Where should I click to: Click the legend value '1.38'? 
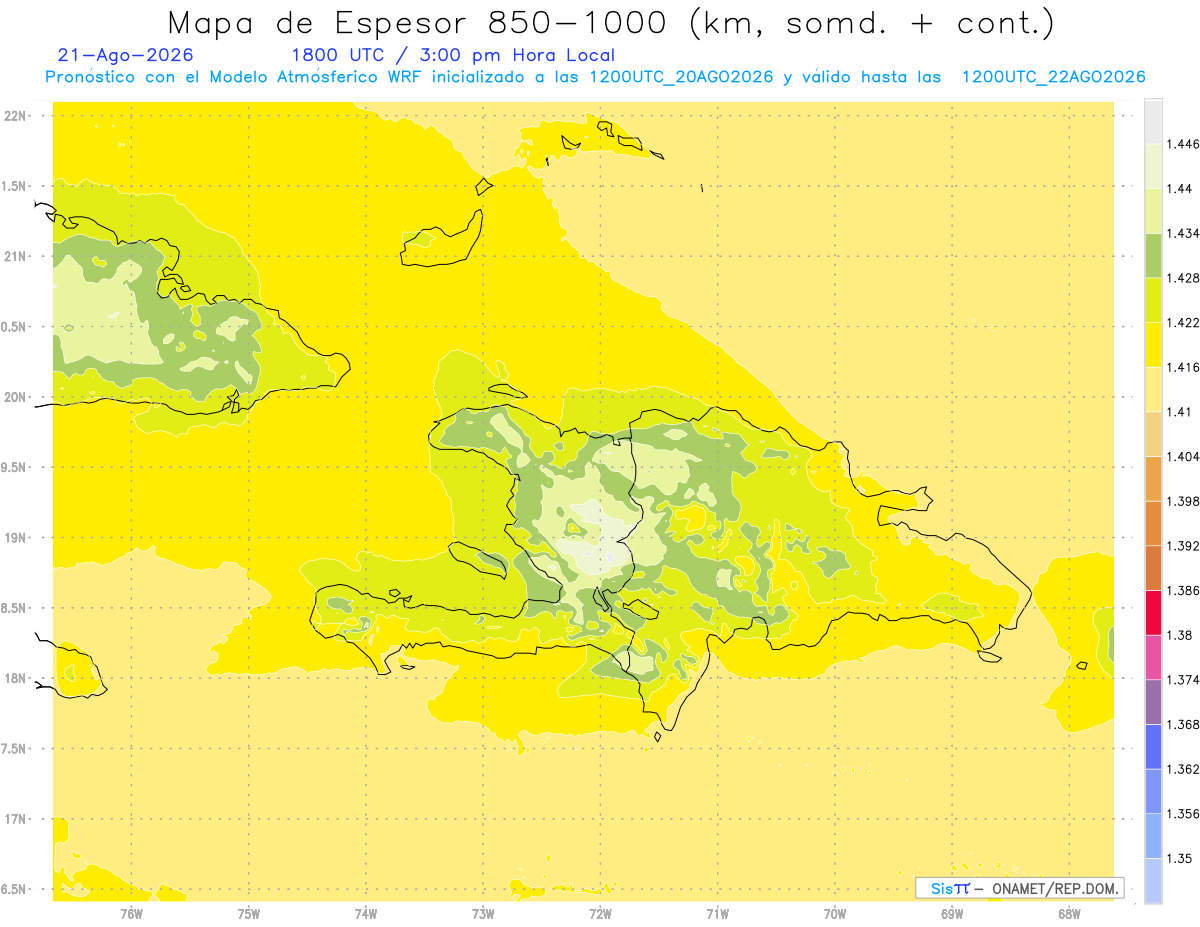click(1180, 635)
